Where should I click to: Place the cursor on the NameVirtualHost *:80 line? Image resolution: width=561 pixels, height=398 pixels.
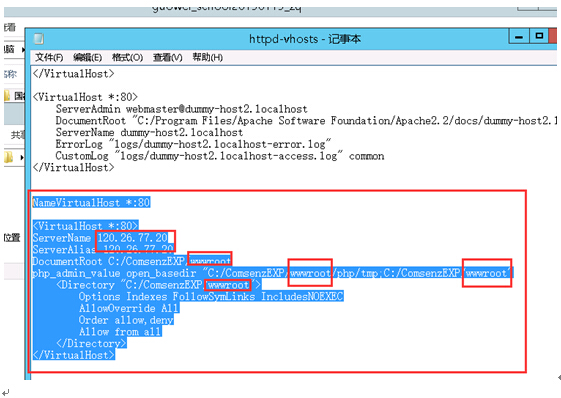click(x=91, y=203)
